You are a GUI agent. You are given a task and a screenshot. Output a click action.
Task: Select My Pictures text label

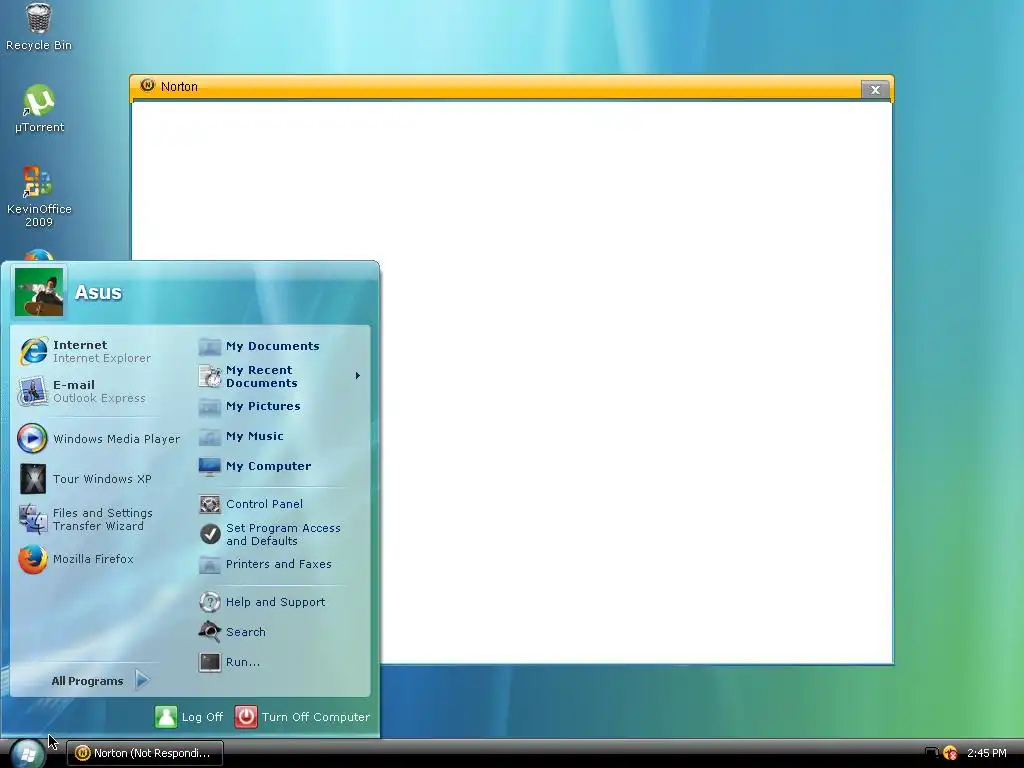pos(263,406)
